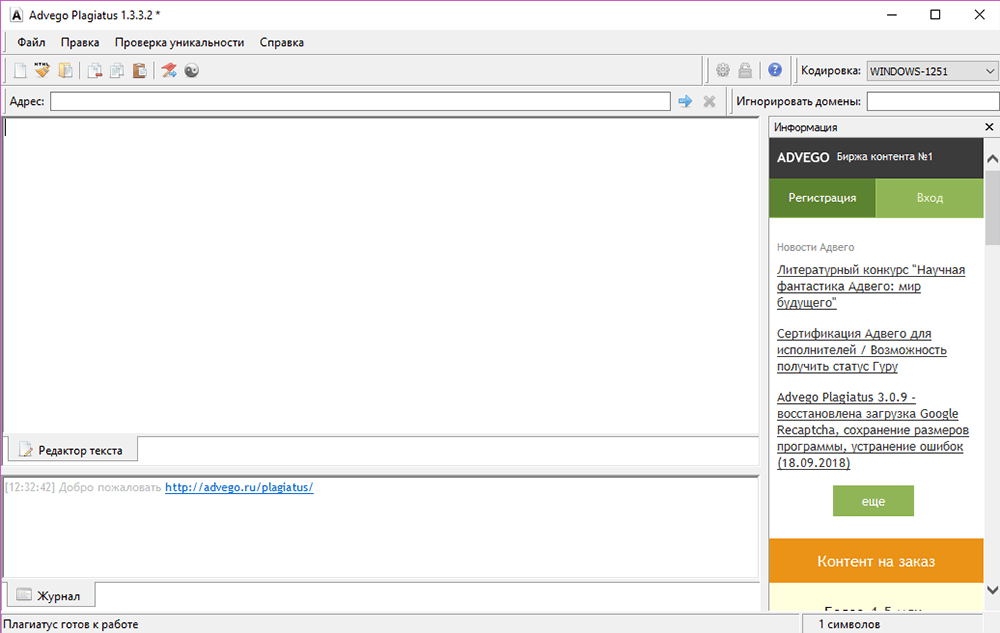1000x633 pixels.
Task: Click the New document icon
Action: 20,70
